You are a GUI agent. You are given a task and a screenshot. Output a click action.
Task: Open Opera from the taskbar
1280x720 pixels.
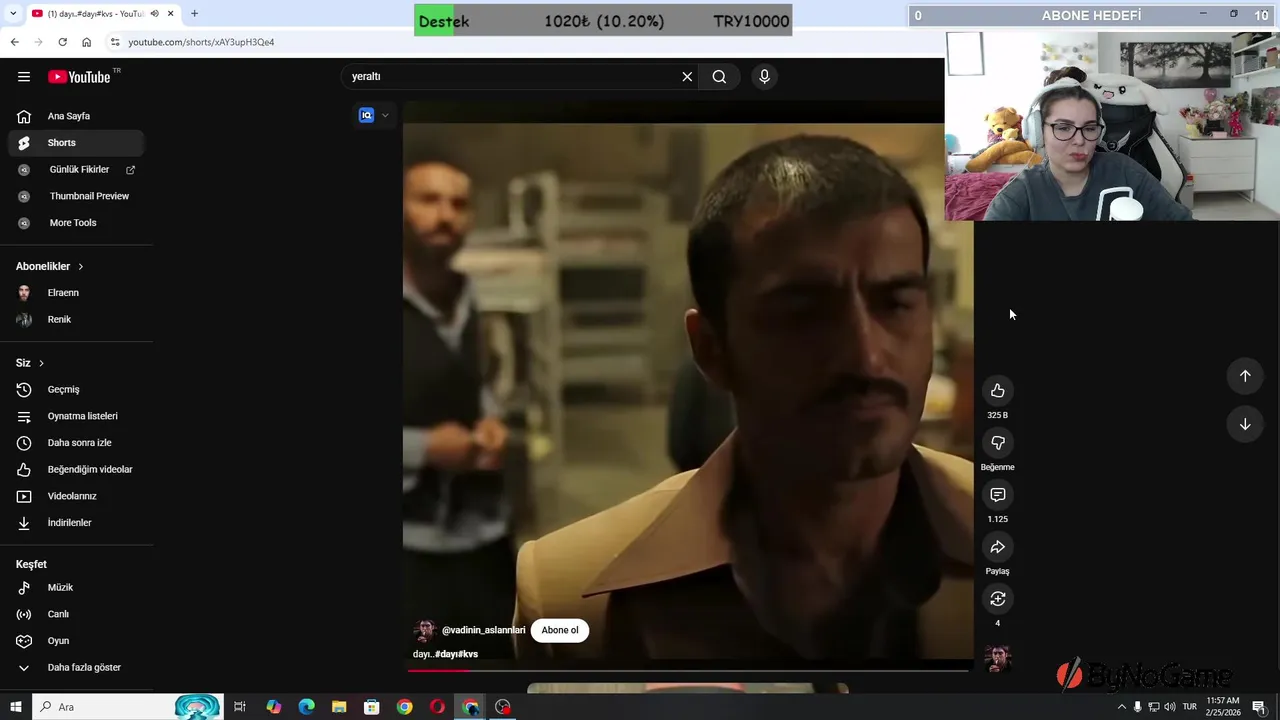click(x=437, y=707)
